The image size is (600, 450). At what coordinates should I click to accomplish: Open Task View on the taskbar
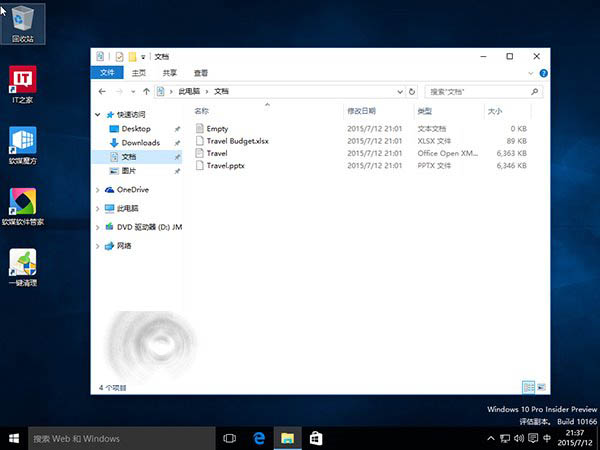230,439
